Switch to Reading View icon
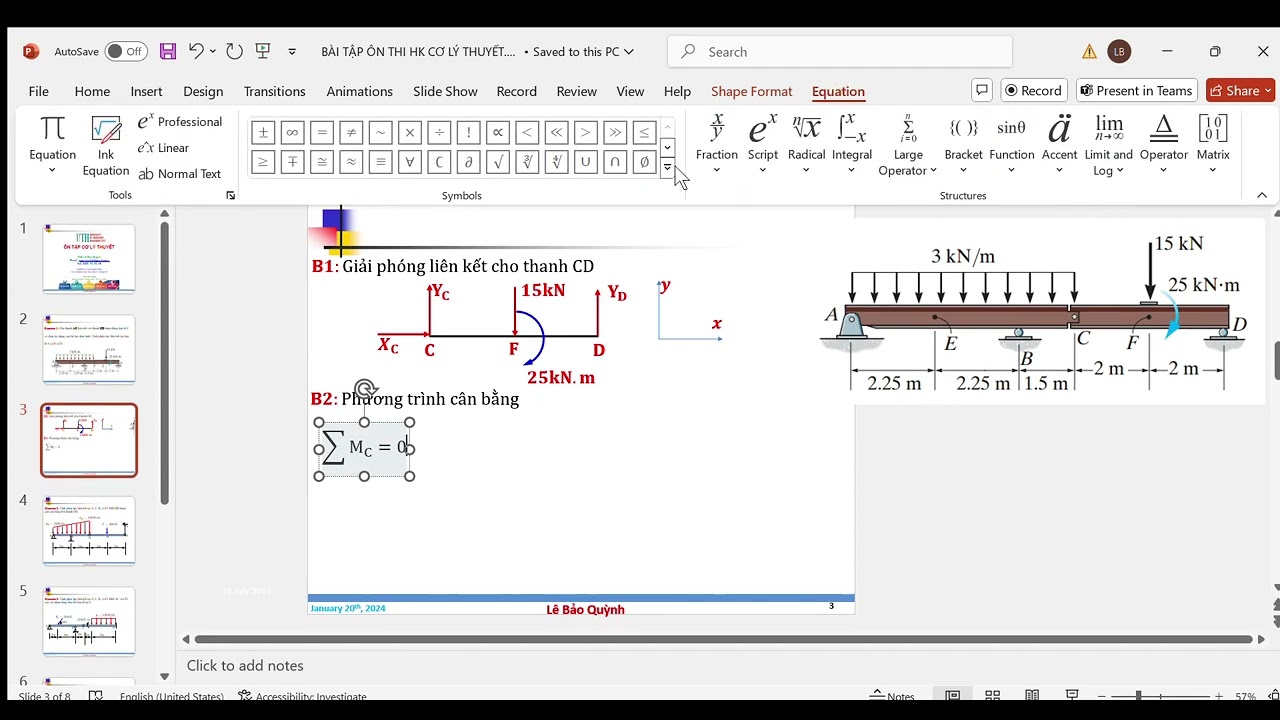 click(1031, 696)
